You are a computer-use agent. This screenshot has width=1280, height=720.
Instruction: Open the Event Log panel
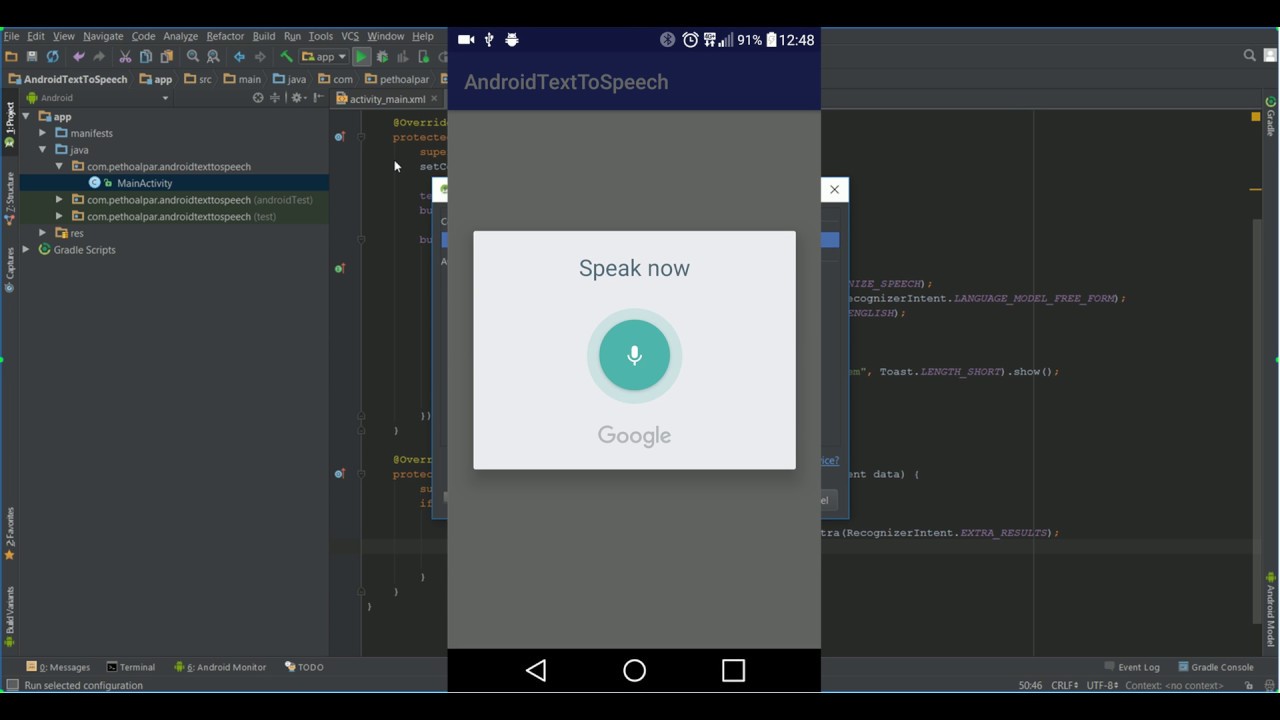pos(1132,667)
